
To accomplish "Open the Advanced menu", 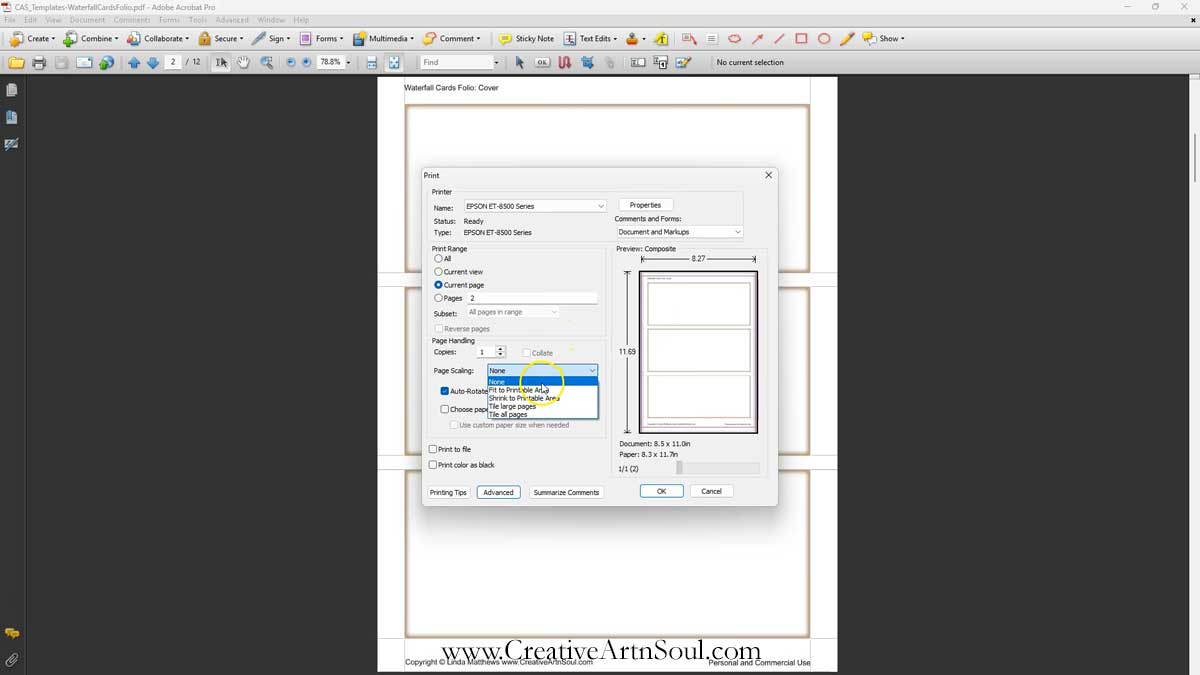I will (232, 20).
